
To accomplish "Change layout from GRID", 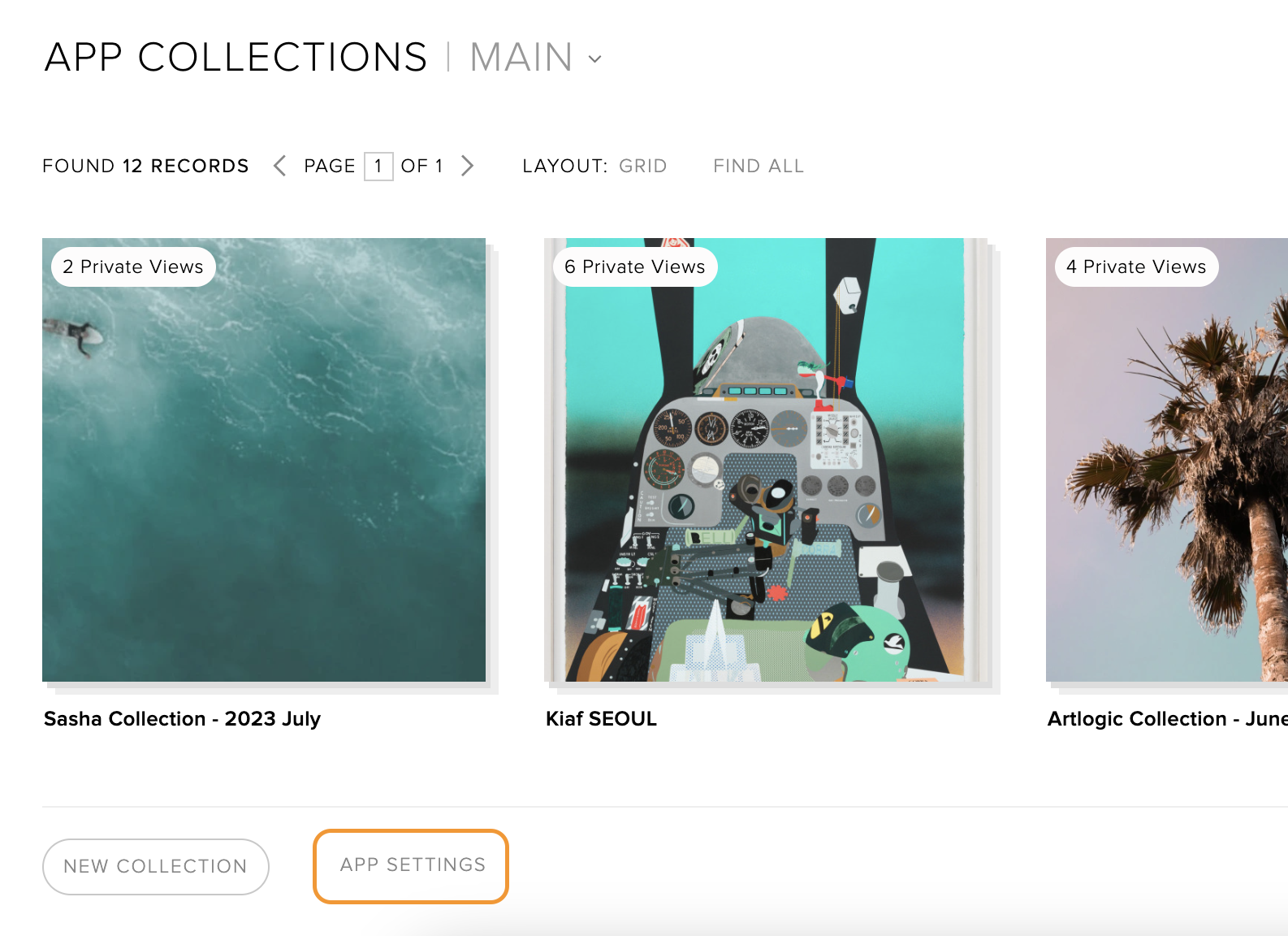I will 642,166.
